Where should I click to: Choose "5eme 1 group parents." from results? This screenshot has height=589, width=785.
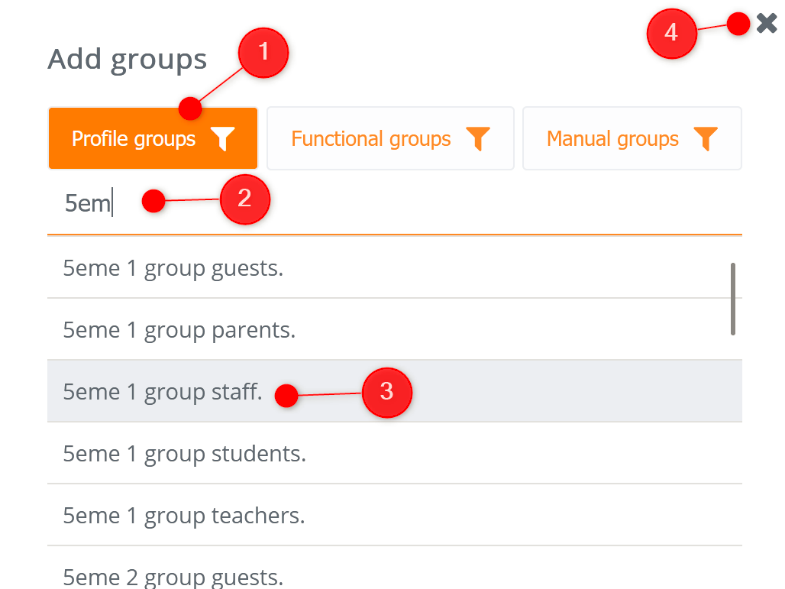[x=179, y=329]
